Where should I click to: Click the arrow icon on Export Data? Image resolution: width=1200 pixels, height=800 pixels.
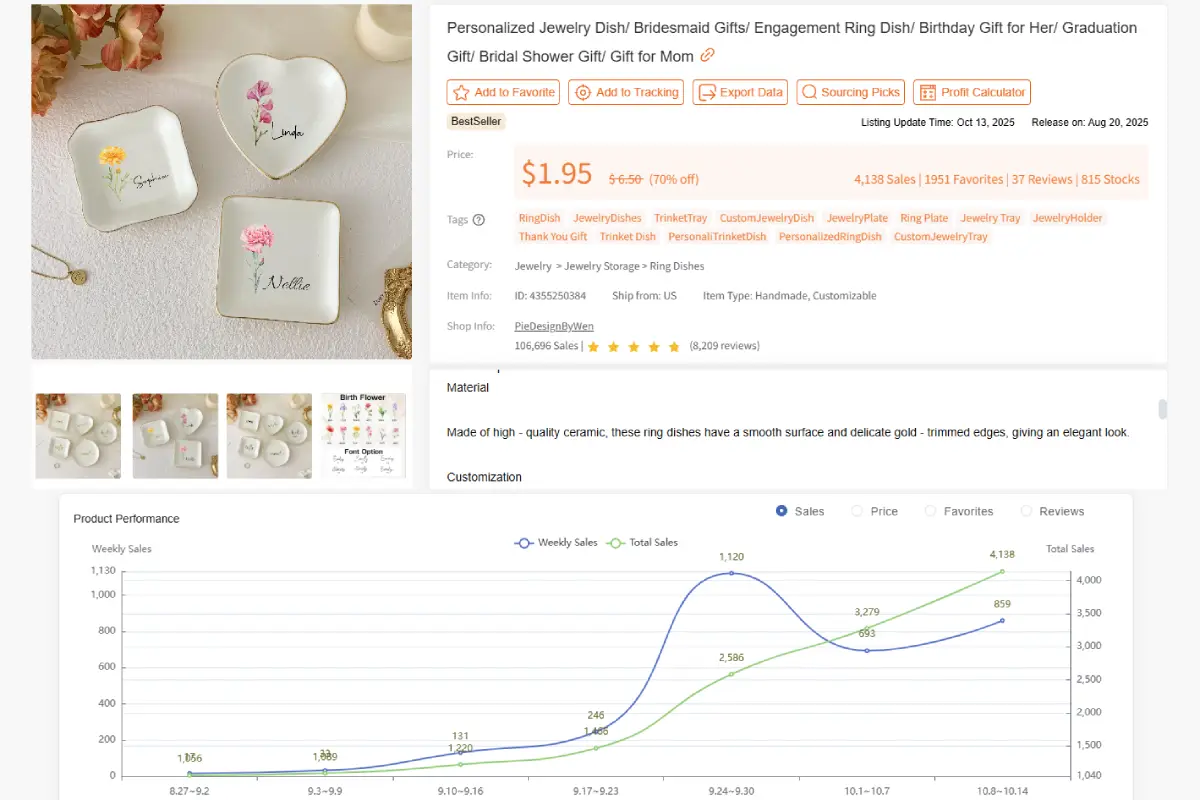pyautogui.click(x=706, y=92)
